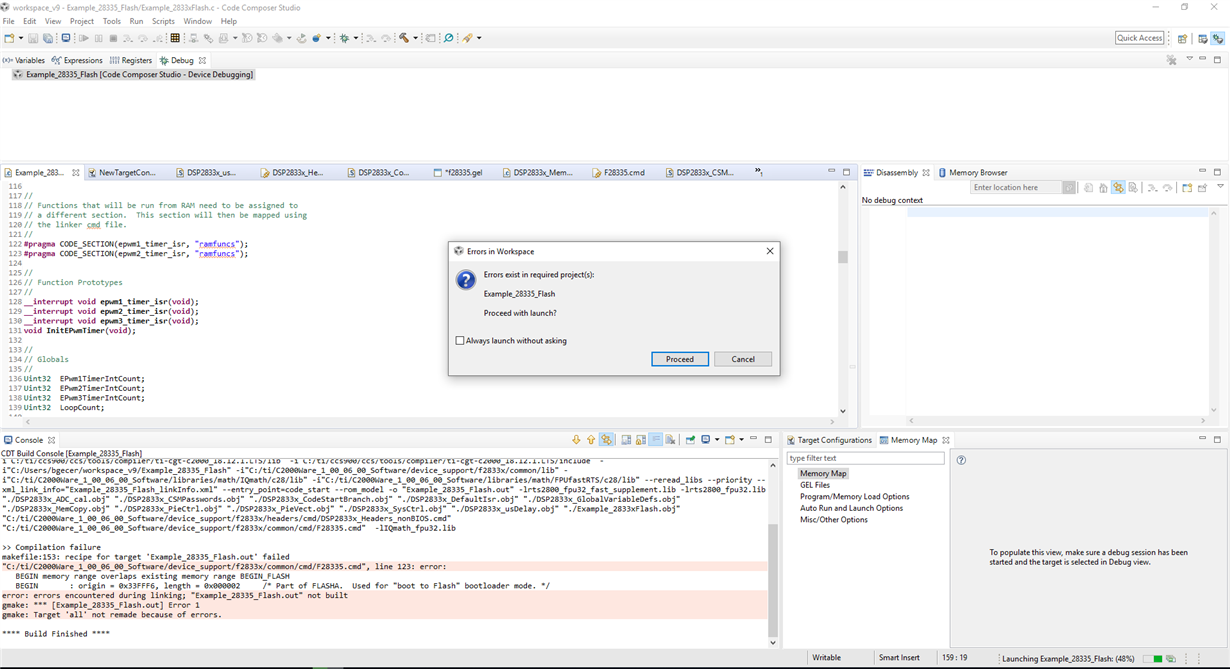The height and width of the screenshot is (669, 1230).
Task: Close the Errors in Workspace dialog
Action: (770, 251)
